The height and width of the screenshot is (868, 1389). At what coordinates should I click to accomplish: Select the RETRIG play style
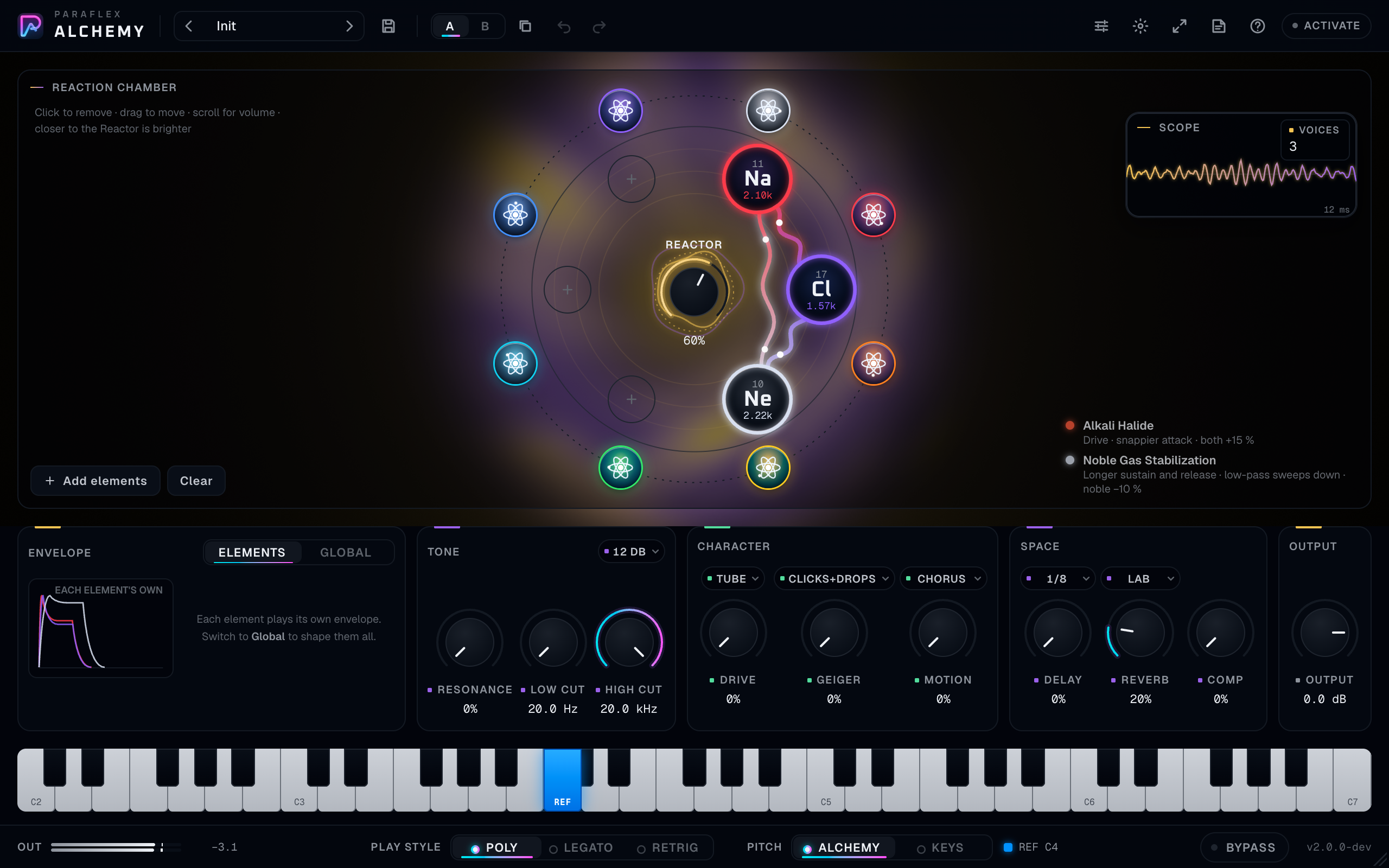pyautogui.click(x=667, y=847)
